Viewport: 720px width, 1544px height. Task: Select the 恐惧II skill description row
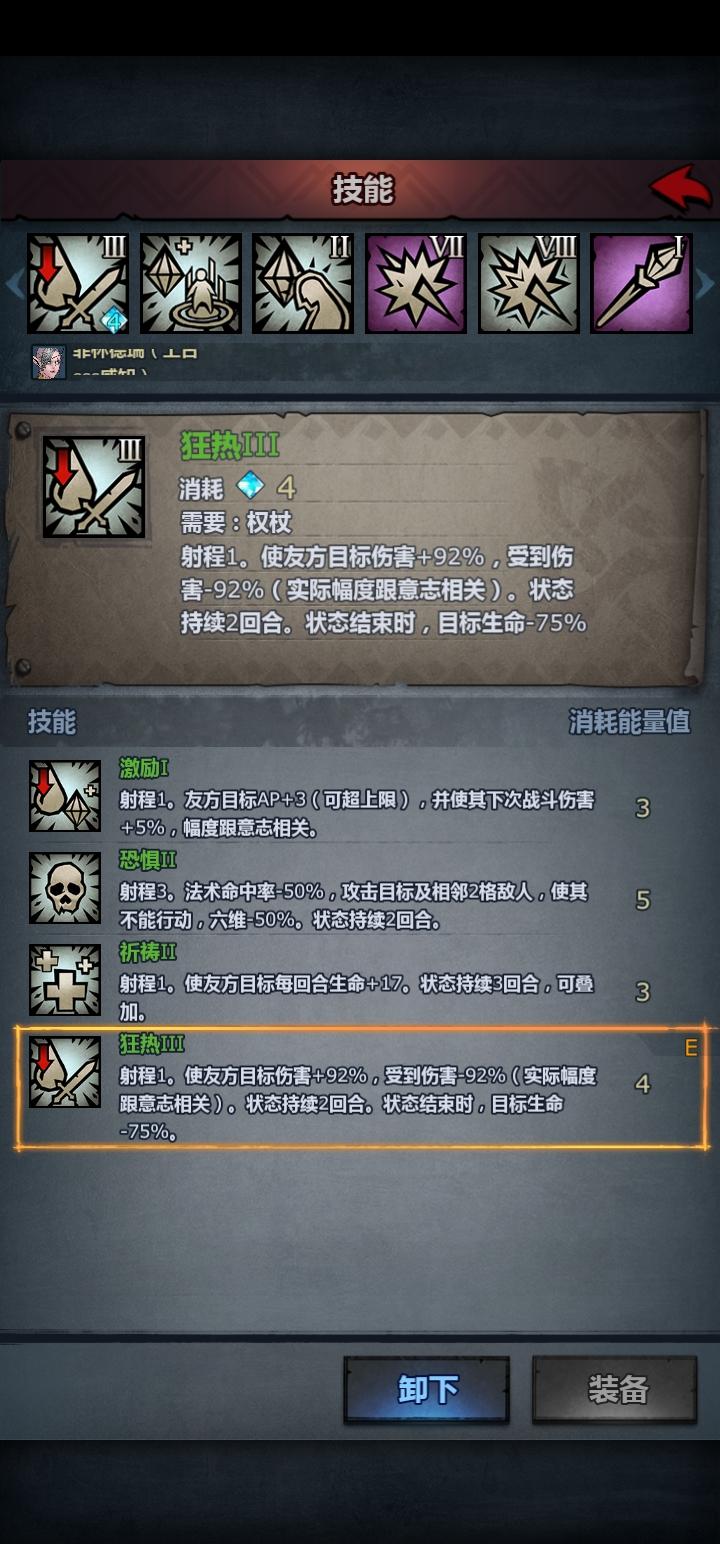(360, 888)
